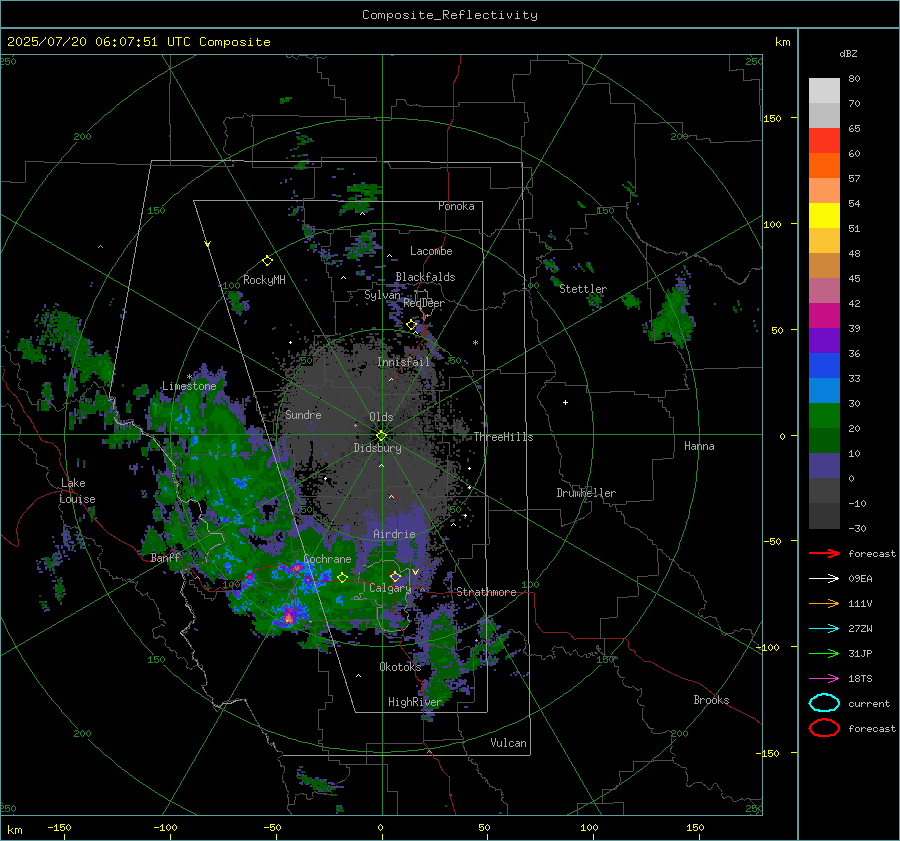
Task: Click the white 09EA arrow in legend
Action: 824,579
